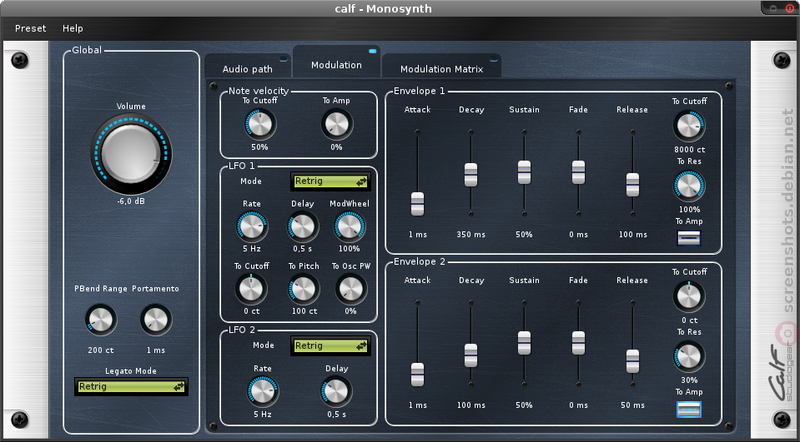Image resolution: width=800 pixels, height=442 pixels.
Task: Click the 50% Note velocity To Cutoff value
Action: click(260, 147)
